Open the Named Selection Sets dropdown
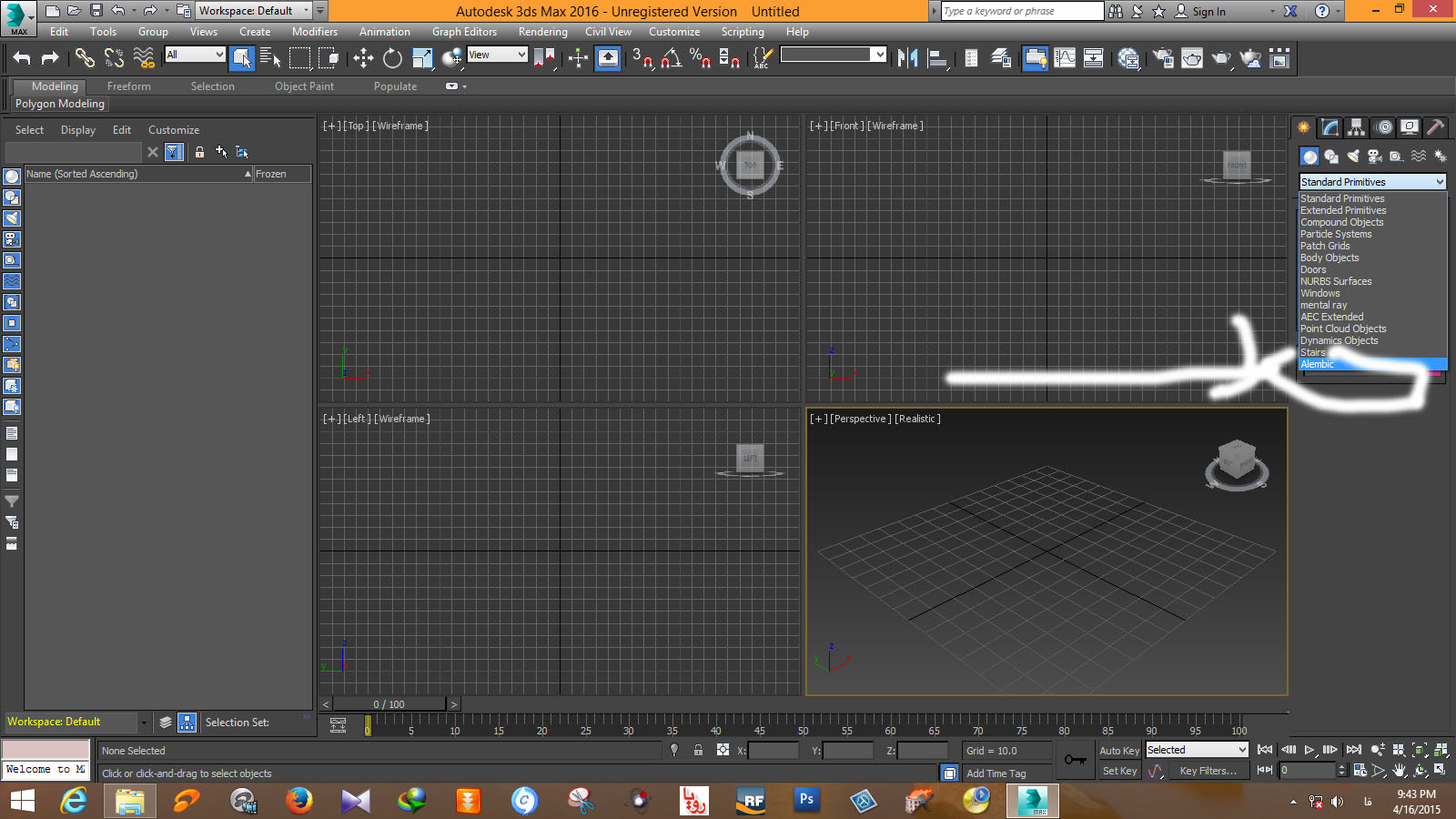The image size is (1456, 819). pos(834,55)
